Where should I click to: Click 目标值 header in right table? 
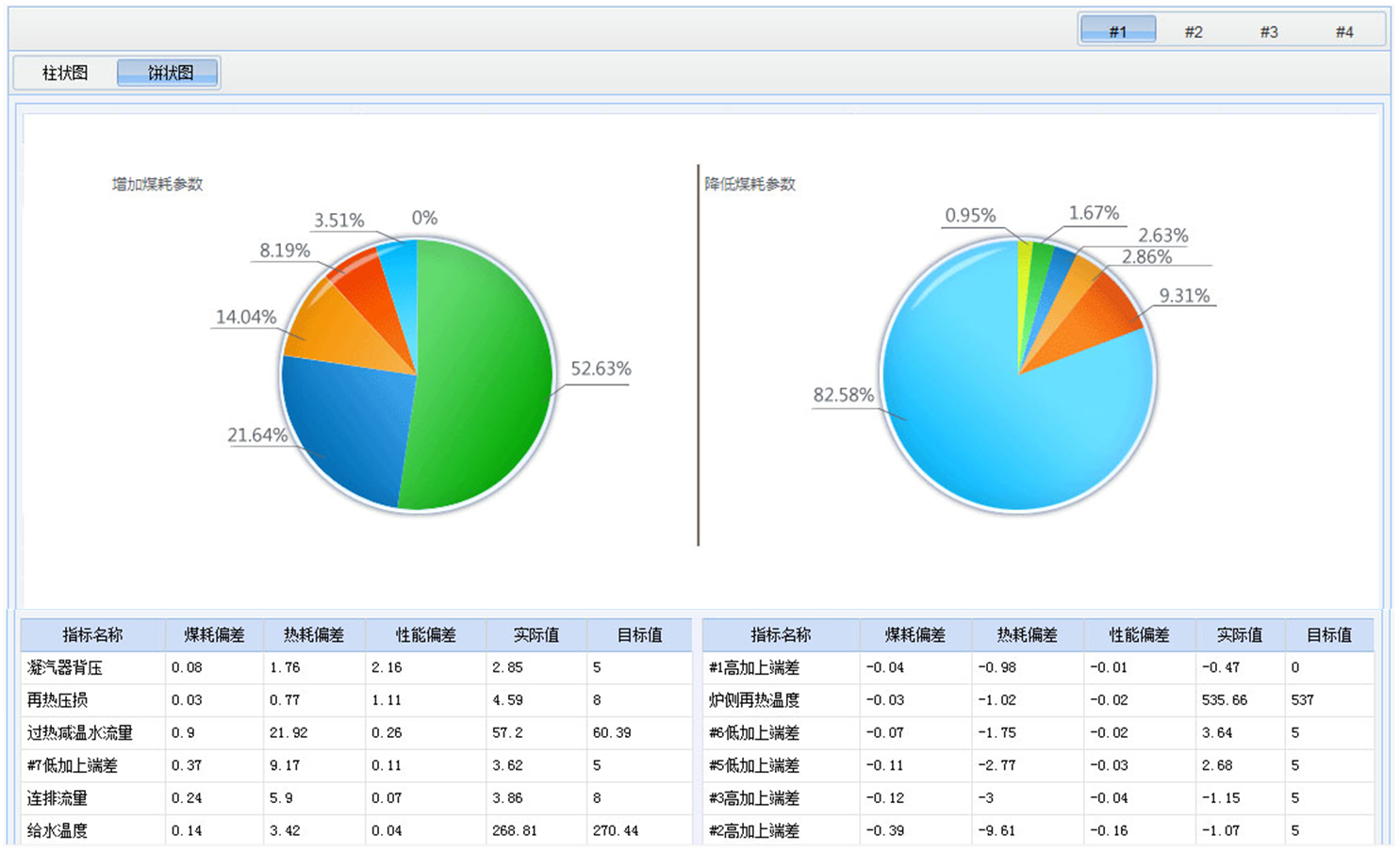[x=1328, y=635]
